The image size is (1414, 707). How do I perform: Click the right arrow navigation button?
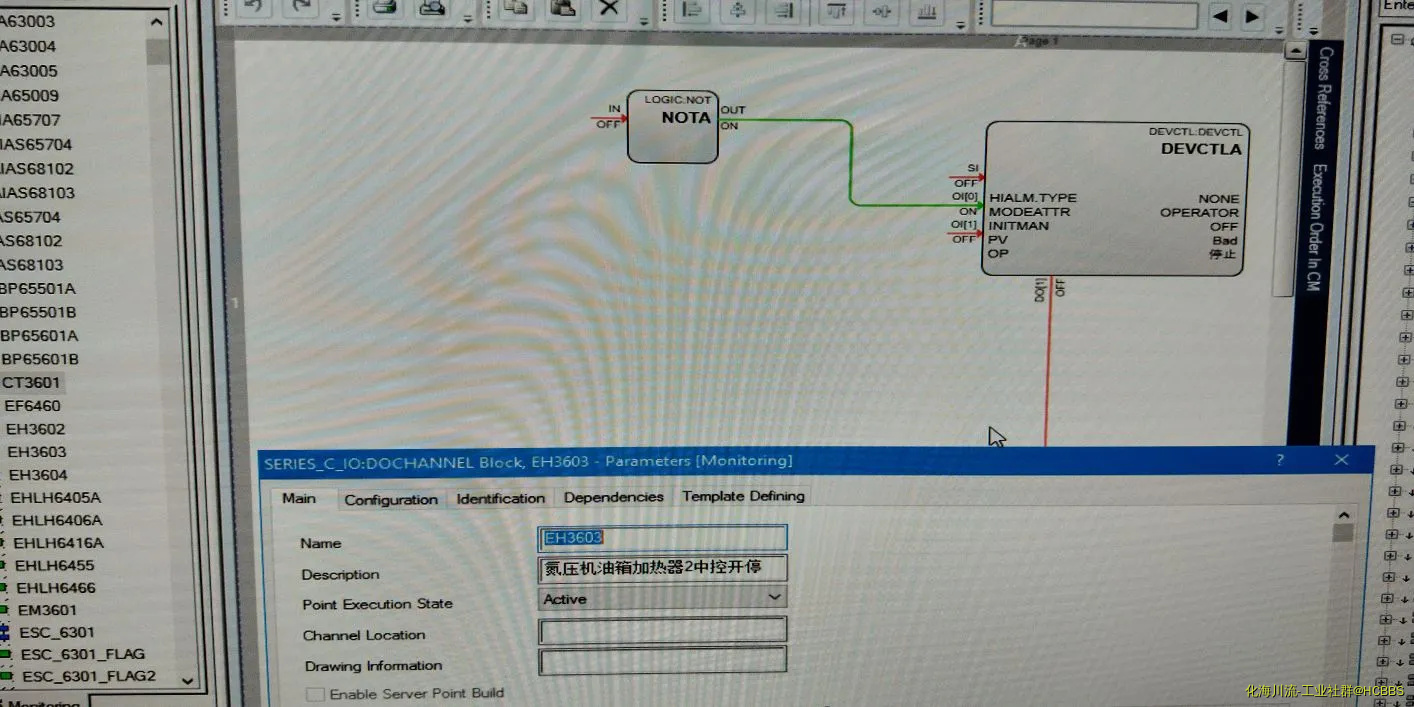coord(1252,16)
